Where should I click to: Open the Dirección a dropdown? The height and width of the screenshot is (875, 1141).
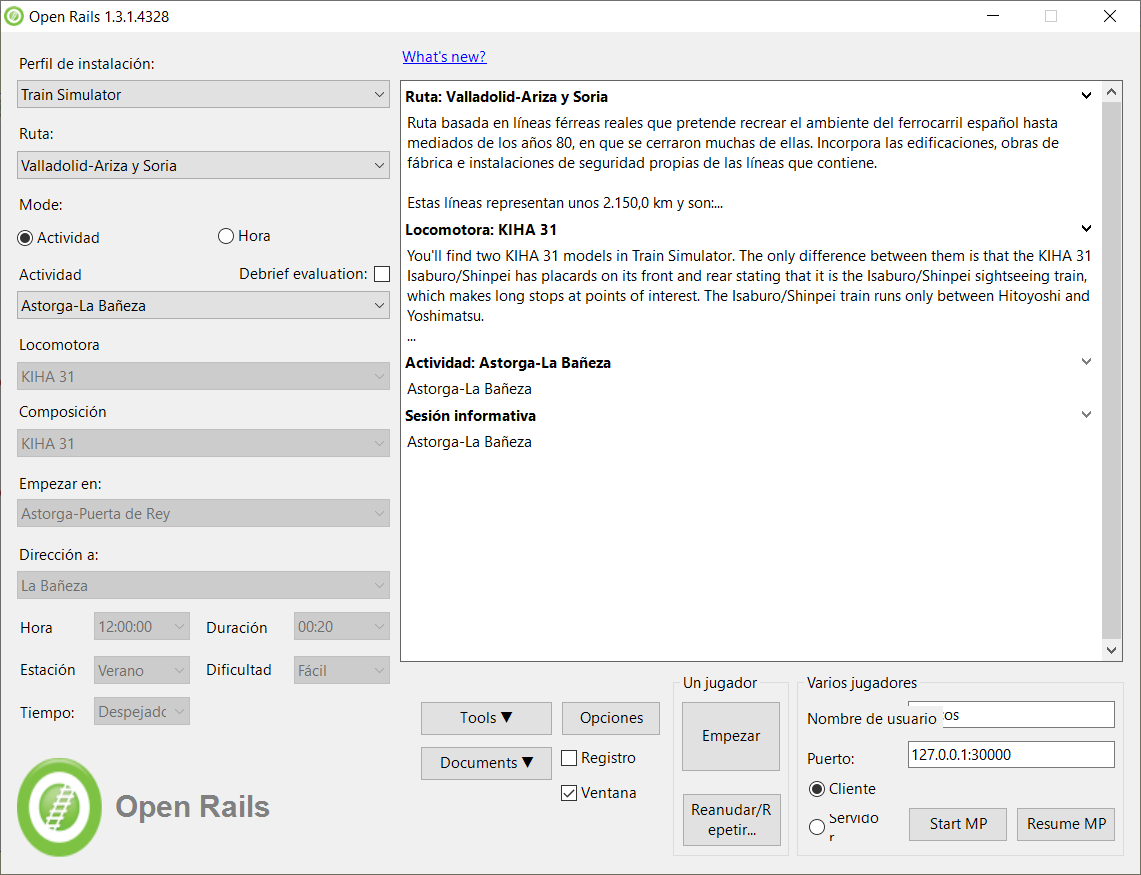[203, 585]
